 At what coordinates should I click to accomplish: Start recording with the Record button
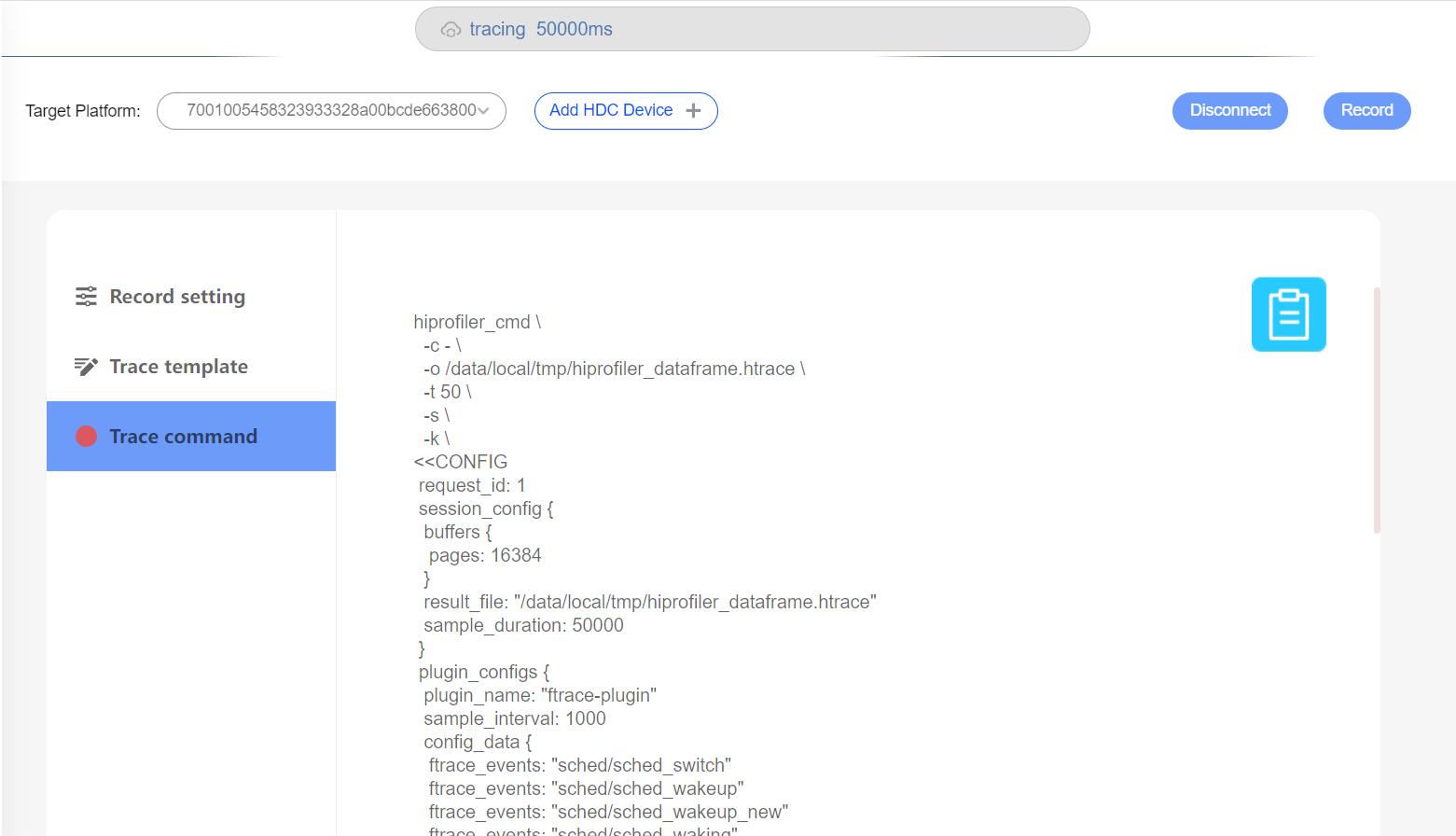[1366, 111]
